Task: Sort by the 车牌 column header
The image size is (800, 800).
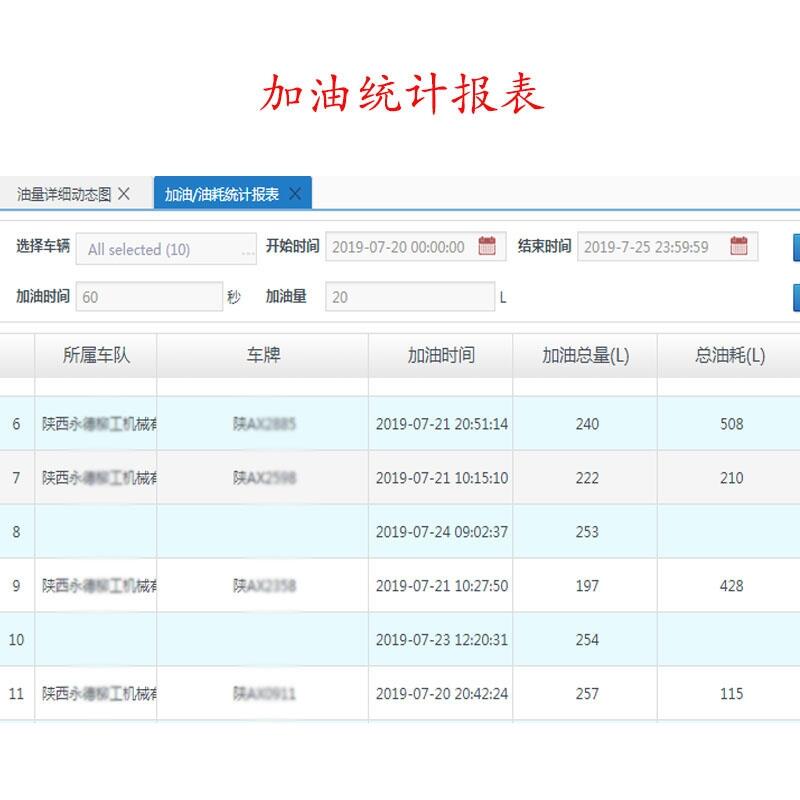Action: click(x=263, y=355)
